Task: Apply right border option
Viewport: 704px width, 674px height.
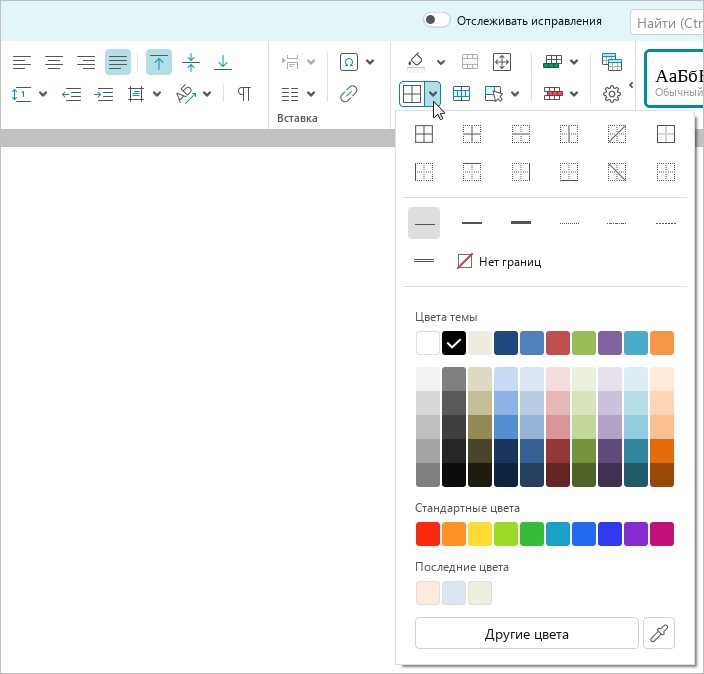Action: [x=521, y=172]
